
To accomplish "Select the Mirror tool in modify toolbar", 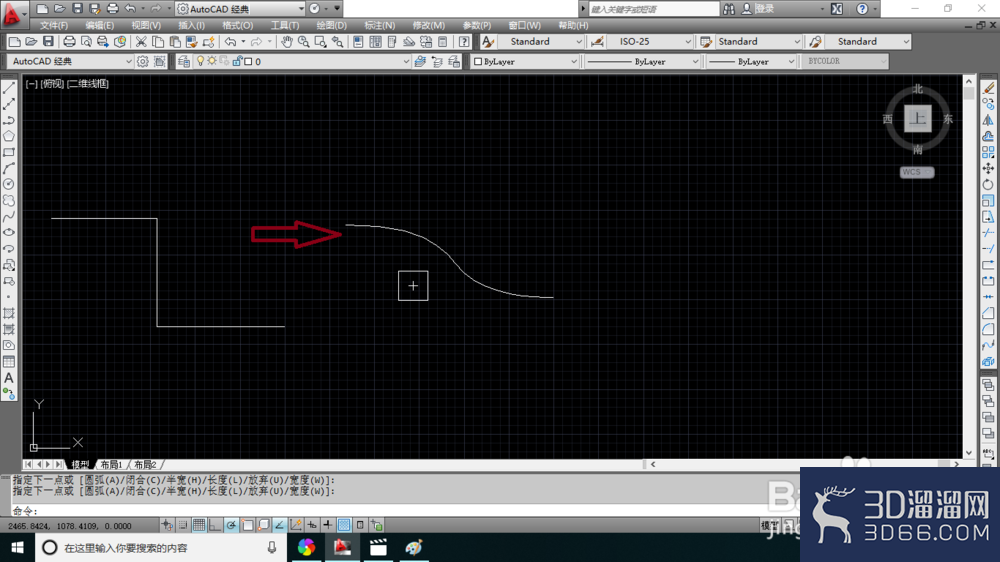I will tap(988, 120).
